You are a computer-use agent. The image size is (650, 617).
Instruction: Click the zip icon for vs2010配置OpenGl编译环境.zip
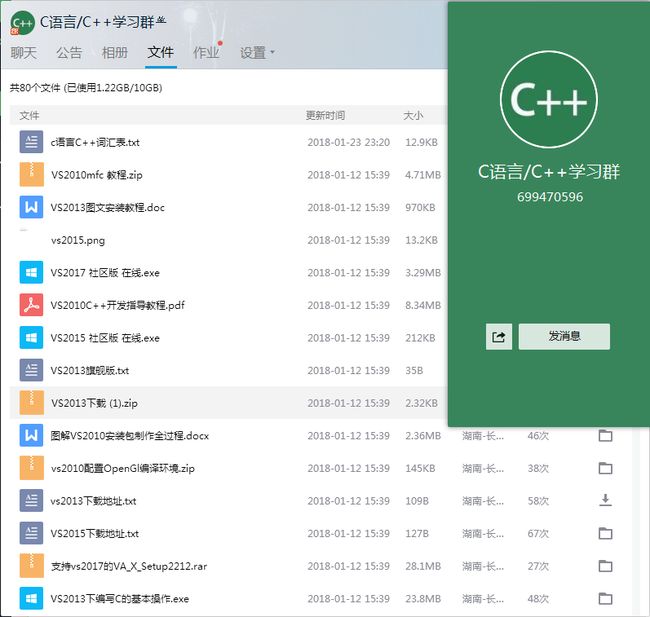click(31, 468)
